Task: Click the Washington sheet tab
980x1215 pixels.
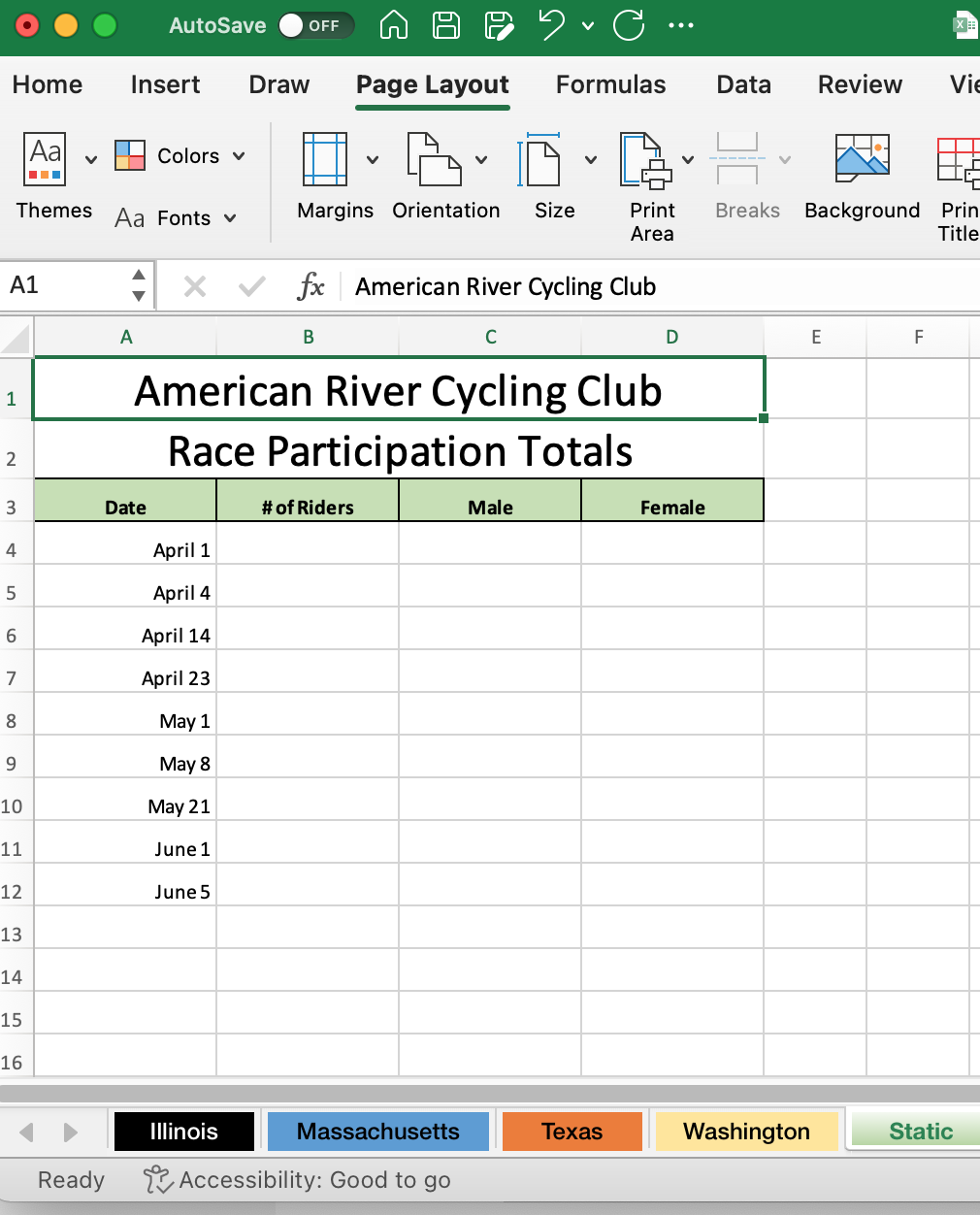Action: (746, 1131)
